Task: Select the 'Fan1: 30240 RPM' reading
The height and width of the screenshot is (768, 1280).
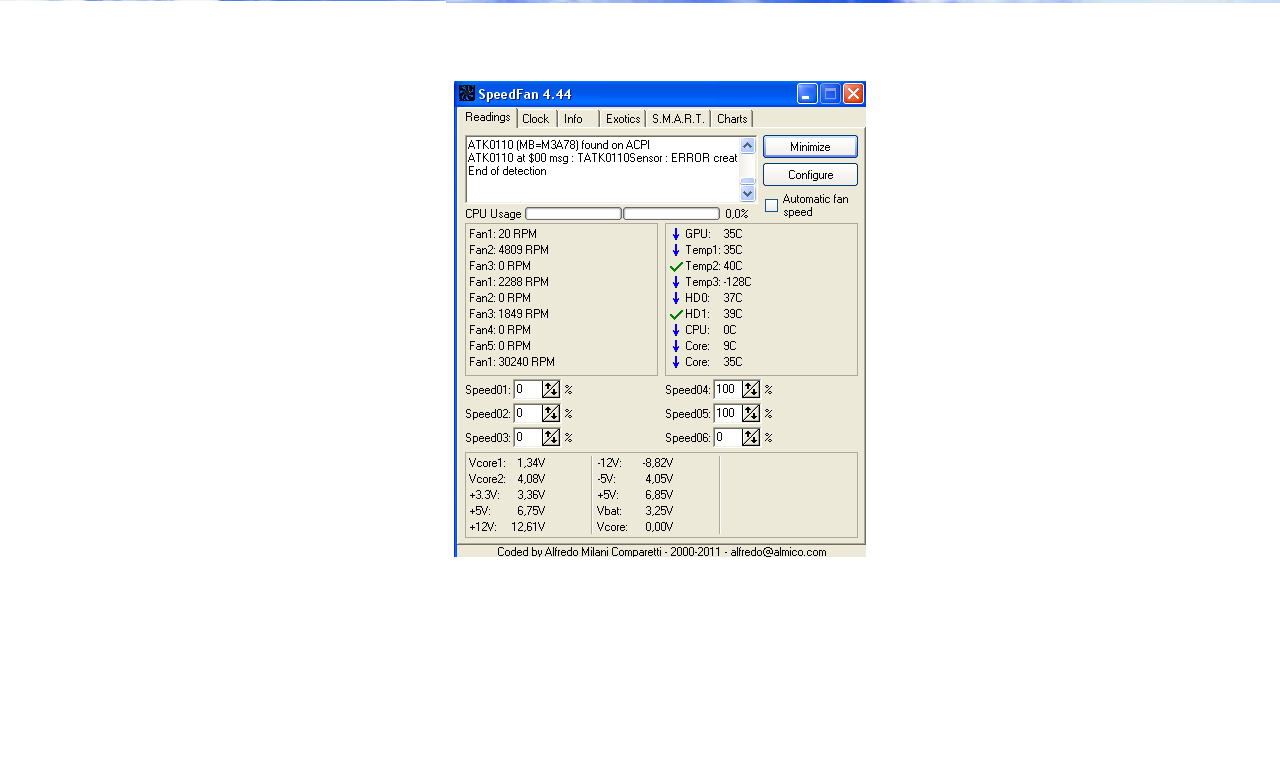Action: (512, 362)
